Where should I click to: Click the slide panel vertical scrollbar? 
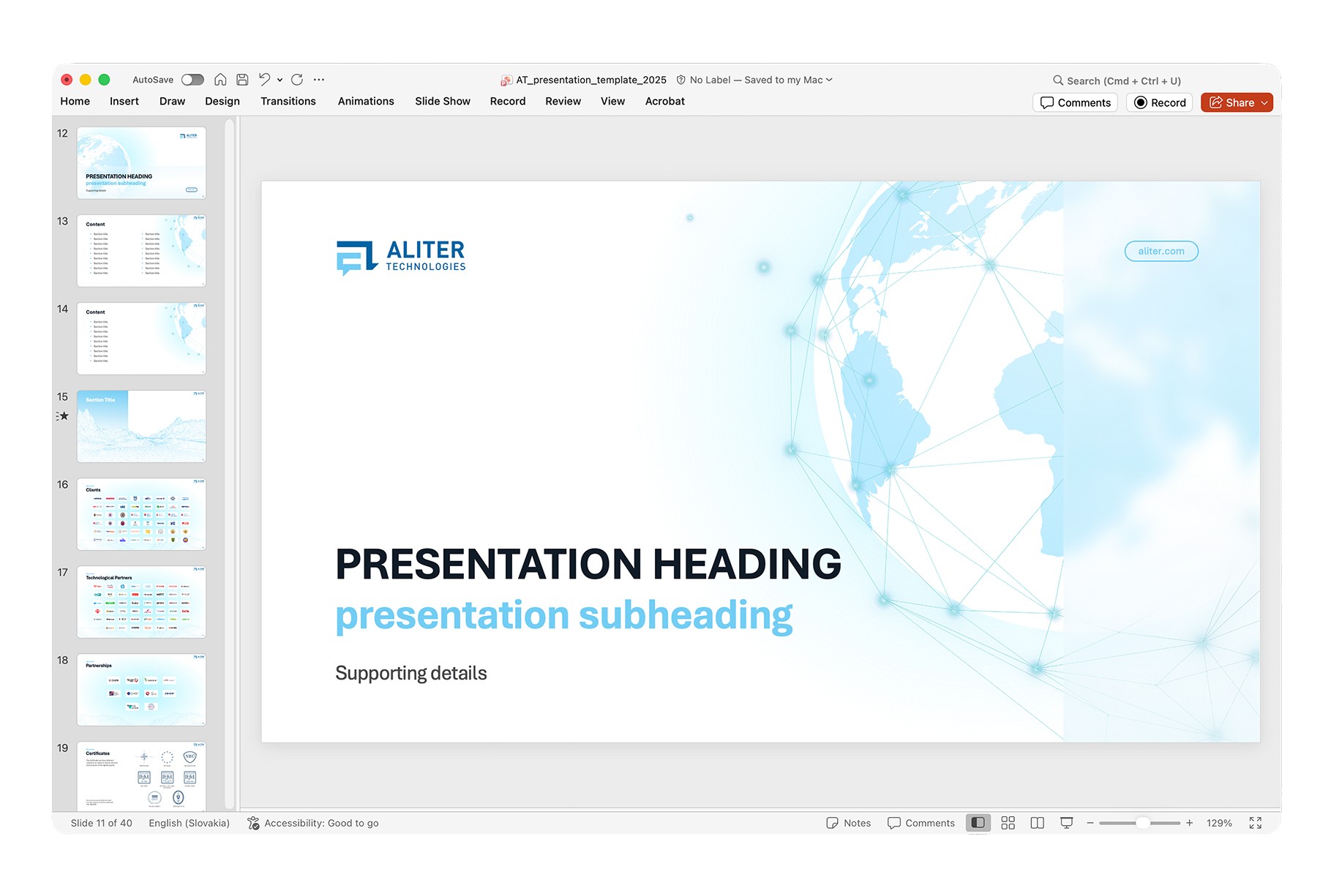pyautogui.click(x=230, y=464)
